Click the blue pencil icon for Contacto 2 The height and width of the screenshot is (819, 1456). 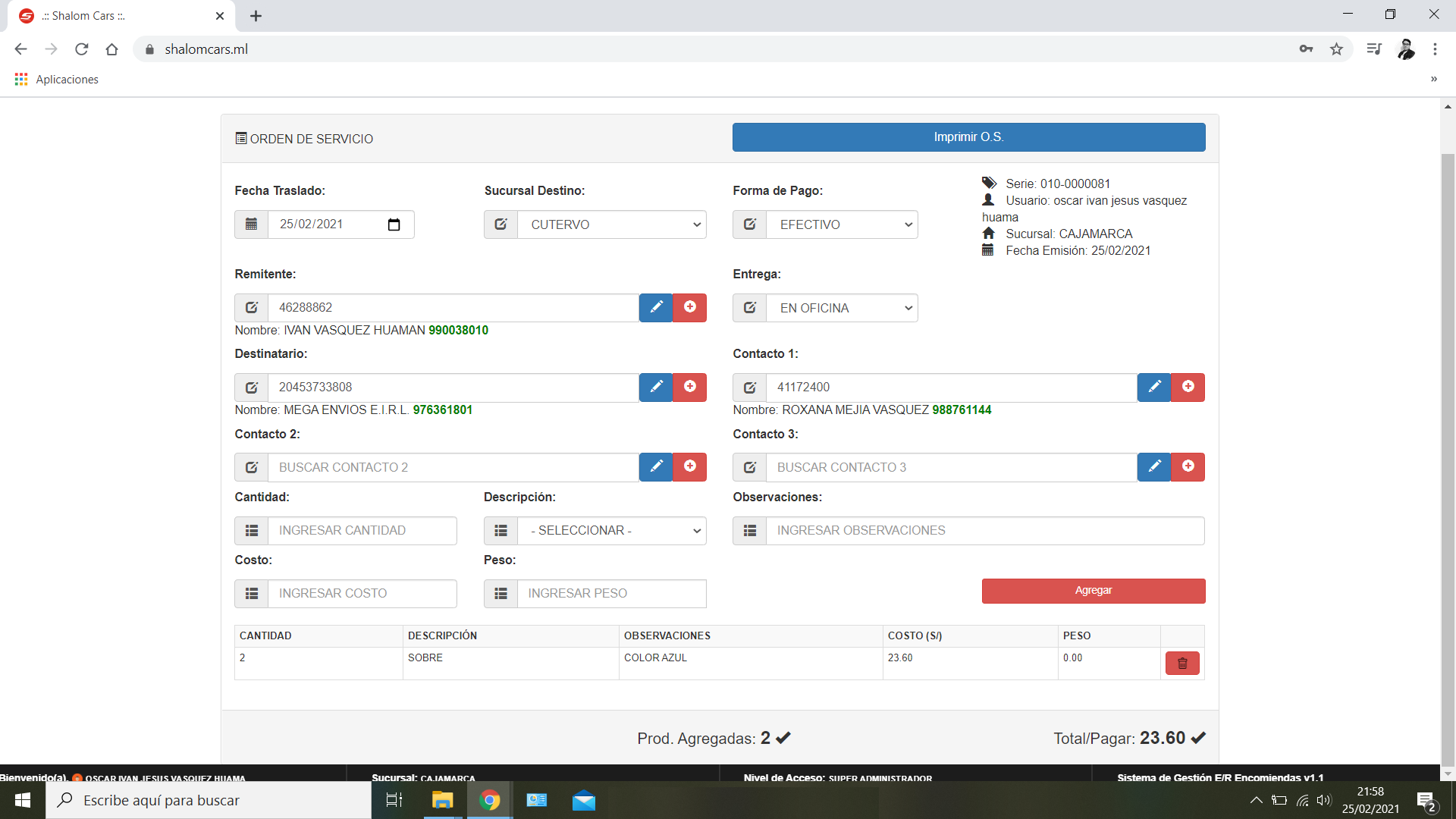pyautogui.click(x=656, y=466)
